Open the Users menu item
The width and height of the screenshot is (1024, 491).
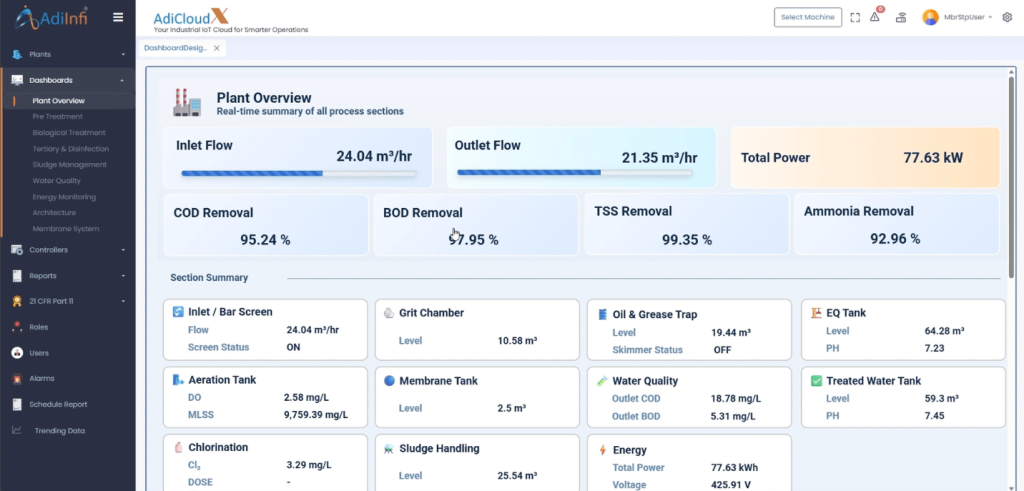[39, 353]
